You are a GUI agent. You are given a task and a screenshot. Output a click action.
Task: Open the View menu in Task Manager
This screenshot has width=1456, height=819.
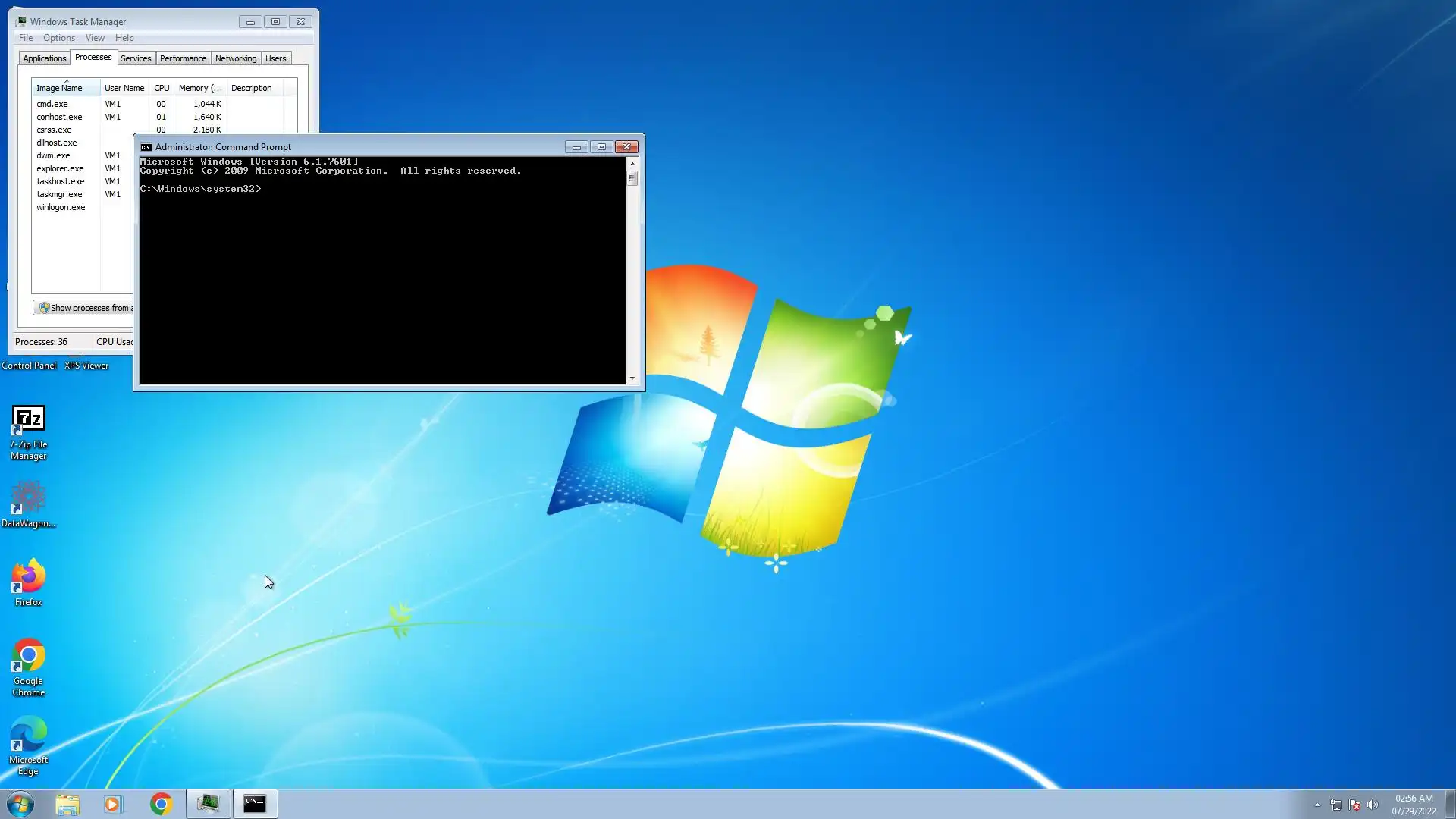95,38
